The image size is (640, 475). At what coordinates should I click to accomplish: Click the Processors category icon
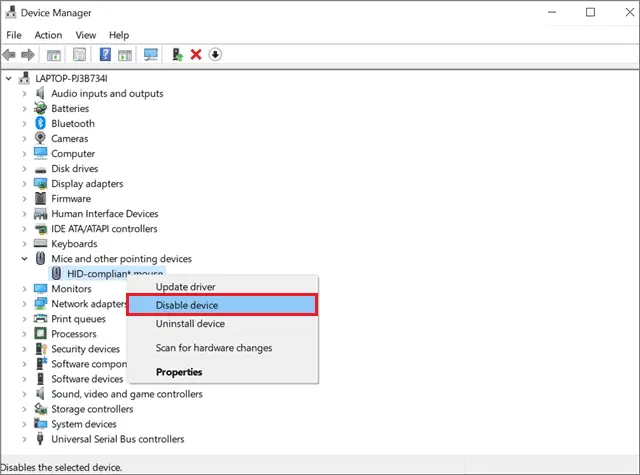40,333
